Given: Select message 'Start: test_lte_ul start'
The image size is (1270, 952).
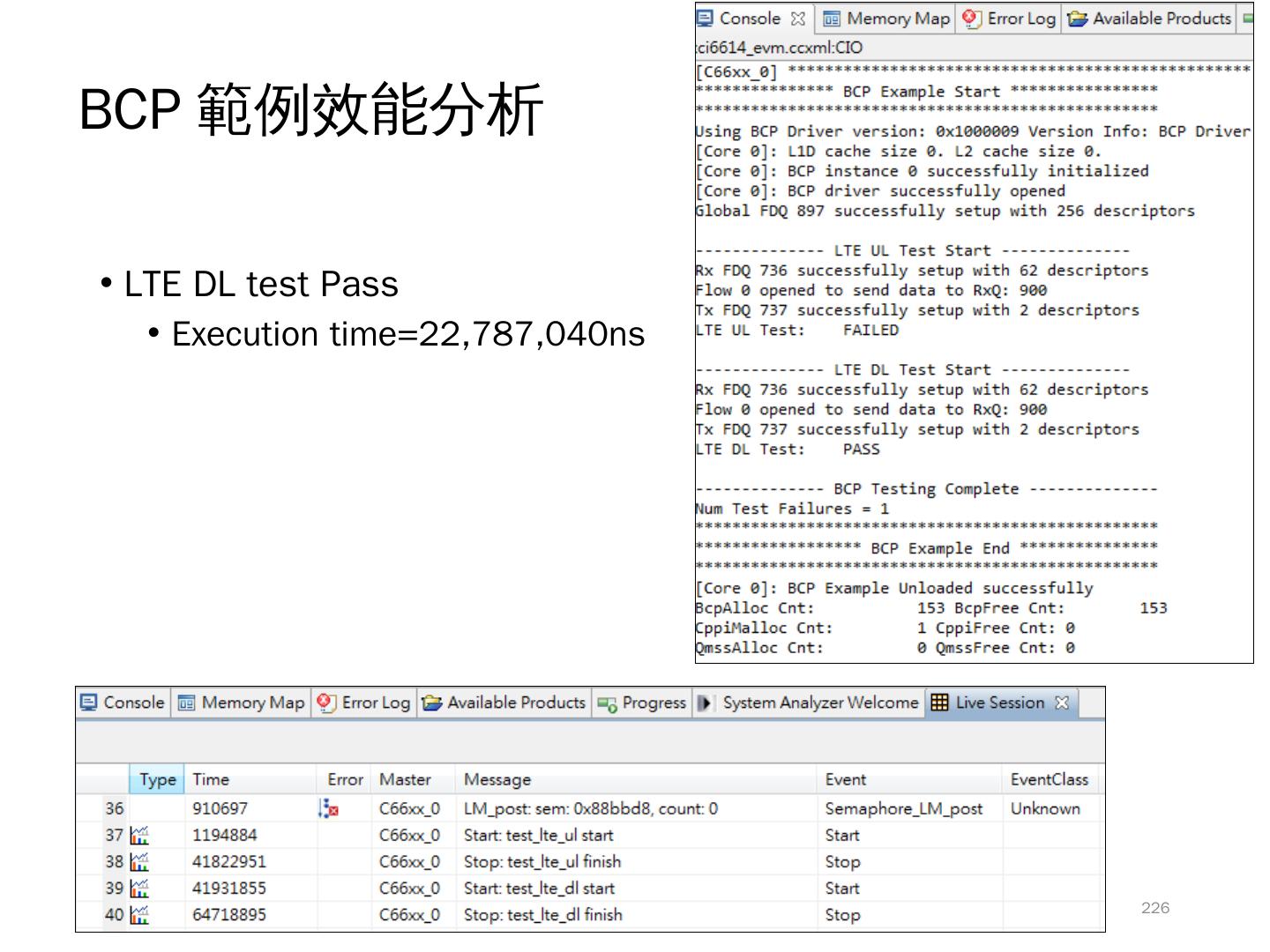Looking at the screenshot, I should [x=538, y=835].
